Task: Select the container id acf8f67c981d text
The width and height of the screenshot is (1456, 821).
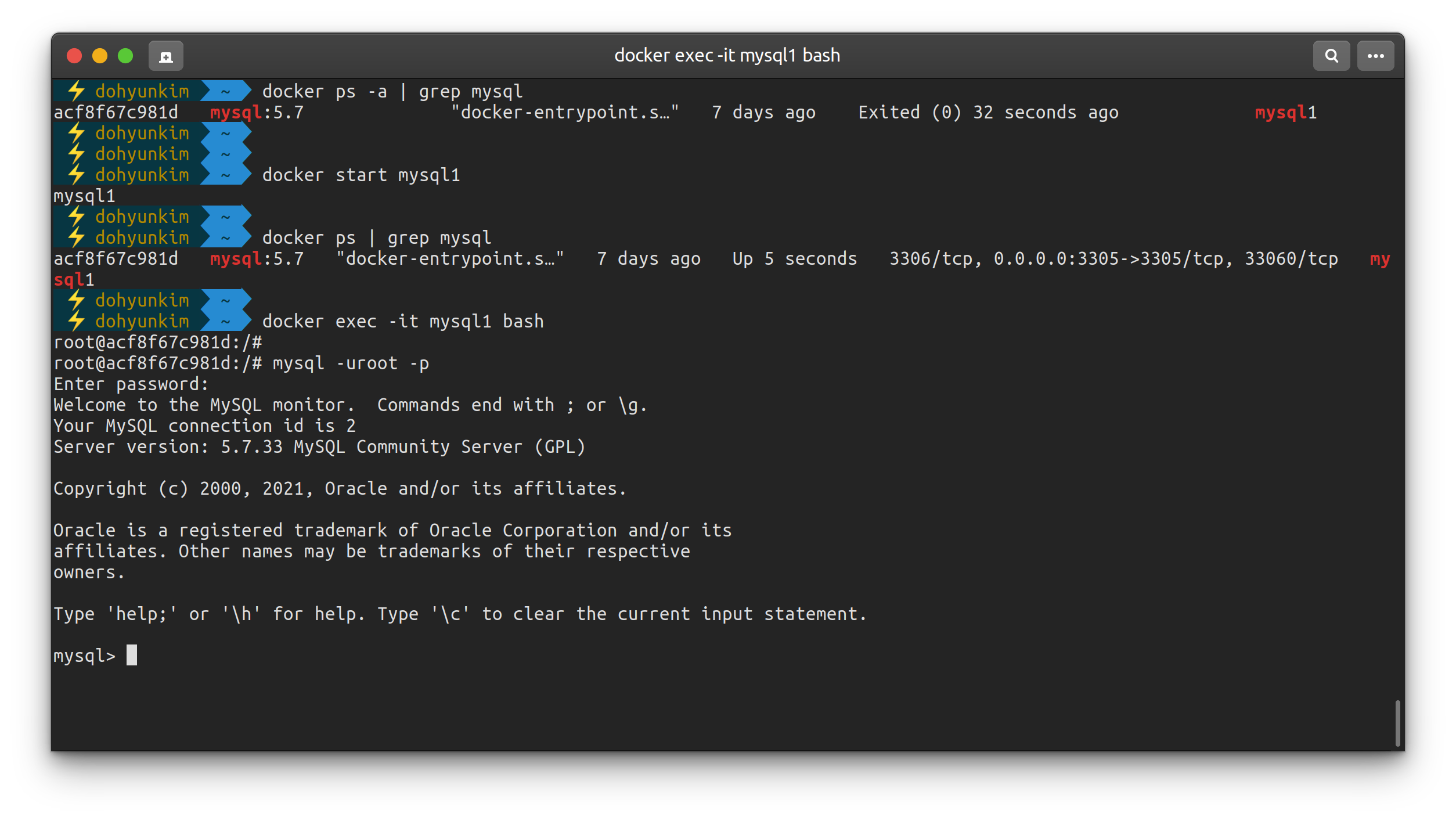Action: 116,112
